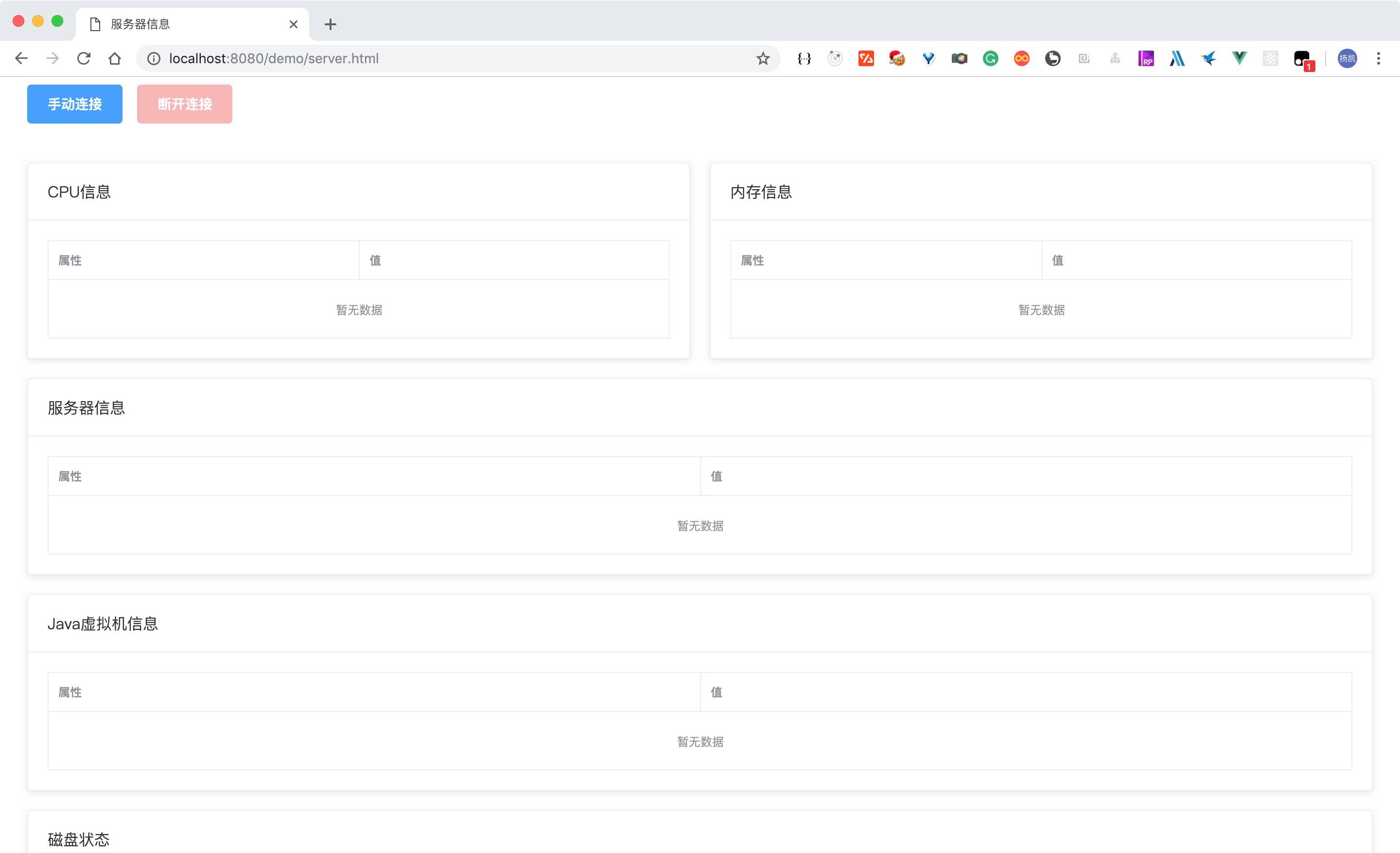View site information for localhost
The image size is (1400, 853).
(x=154, y=58)
